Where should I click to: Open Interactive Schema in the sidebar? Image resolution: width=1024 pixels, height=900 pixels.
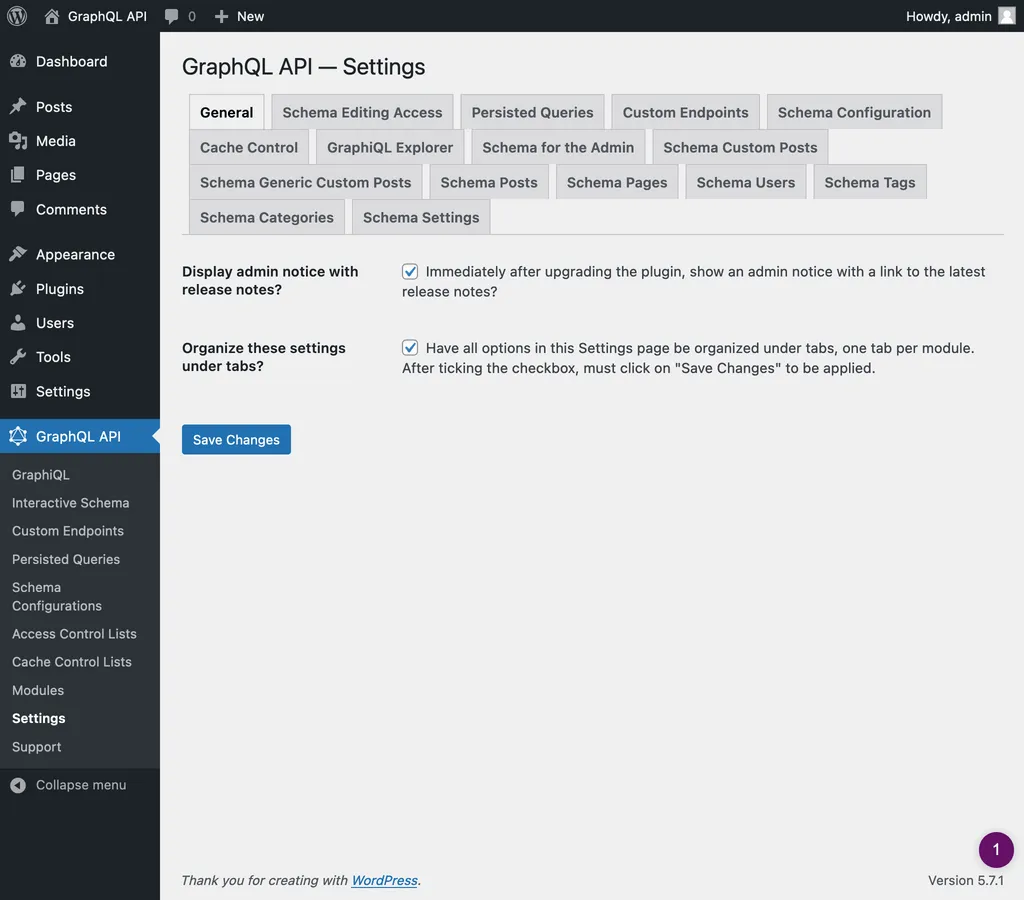(x=71, y=503)
